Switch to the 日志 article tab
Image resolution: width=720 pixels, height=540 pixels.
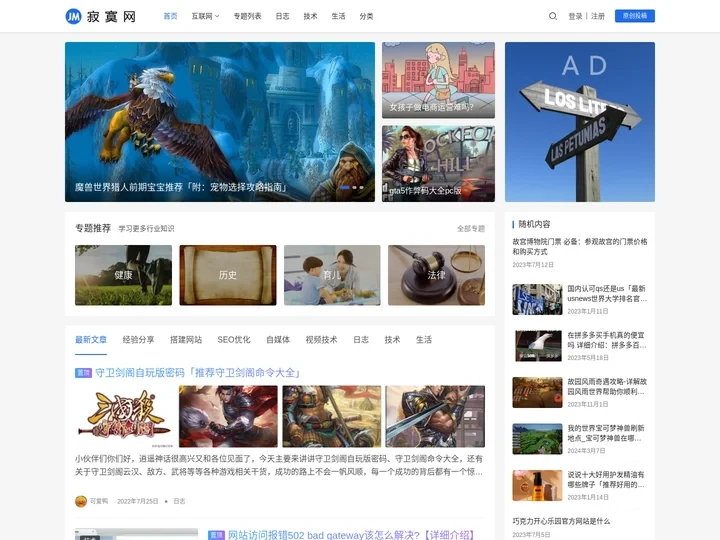[361, 340]
